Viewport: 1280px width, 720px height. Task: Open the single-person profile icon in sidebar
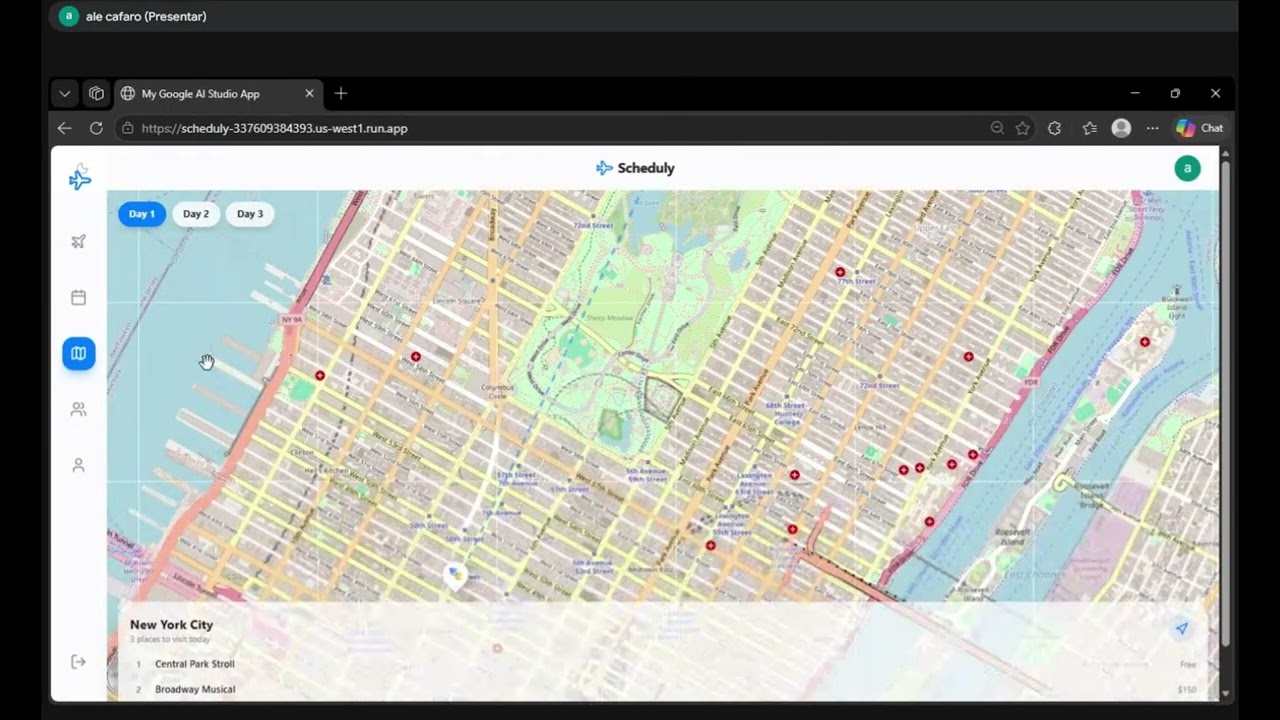(x=79, y=465)
